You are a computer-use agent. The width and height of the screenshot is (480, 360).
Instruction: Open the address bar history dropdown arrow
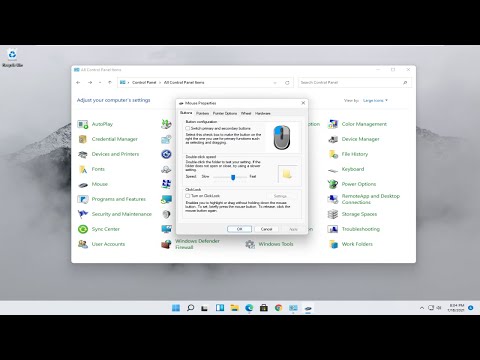pos(275,83)
